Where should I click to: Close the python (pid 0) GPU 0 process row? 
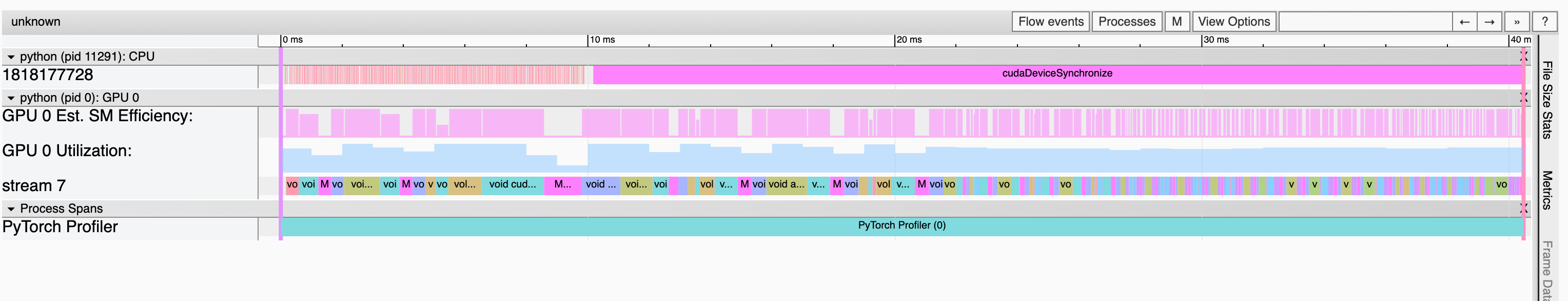pos(1523,98)
